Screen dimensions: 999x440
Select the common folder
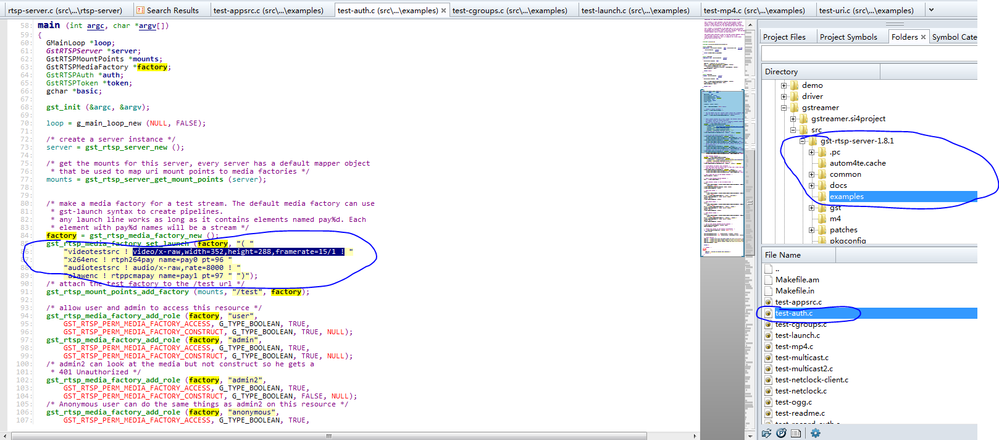[845, 174]
